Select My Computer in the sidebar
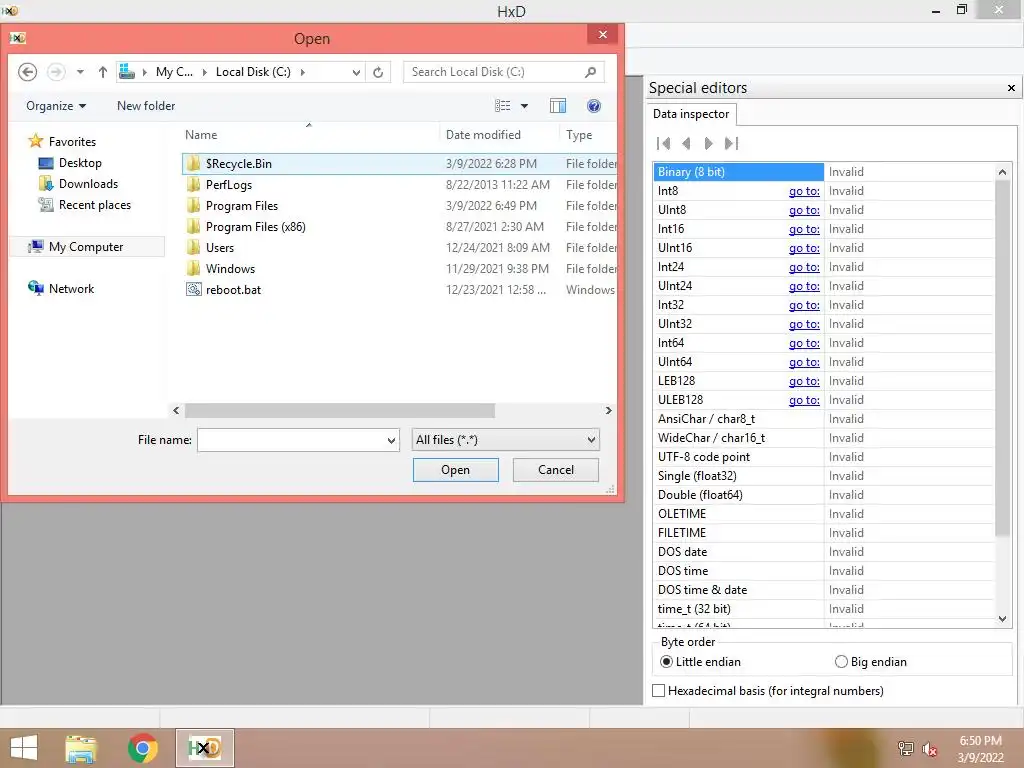 (86, 247)
